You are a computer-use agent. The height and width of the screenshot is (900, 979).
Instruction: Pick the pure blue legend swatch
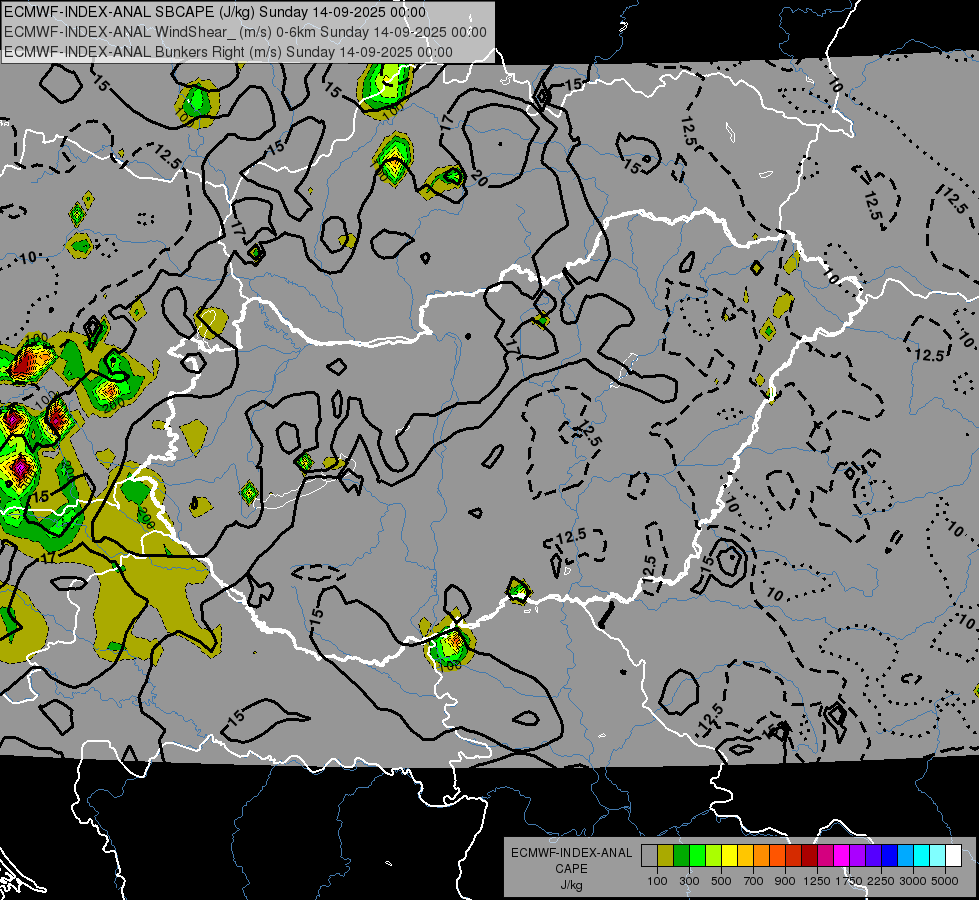890,856
